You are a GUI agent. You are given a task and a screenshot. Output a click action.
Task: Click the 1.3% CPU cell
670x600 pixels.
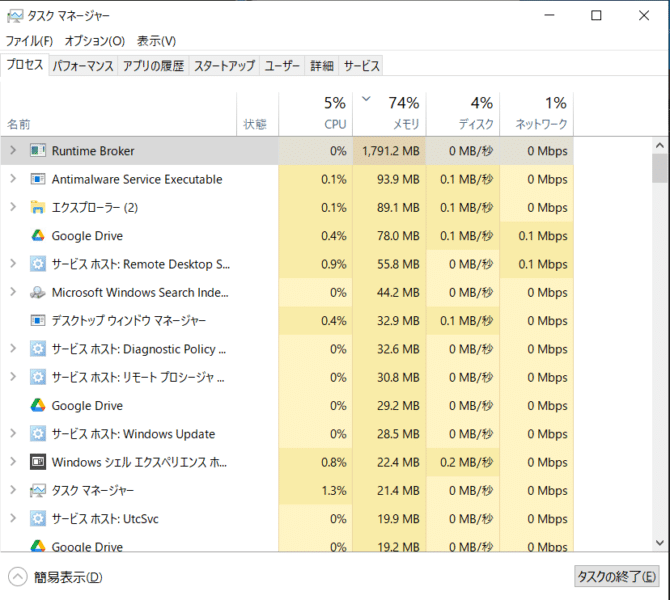point(316,490)
